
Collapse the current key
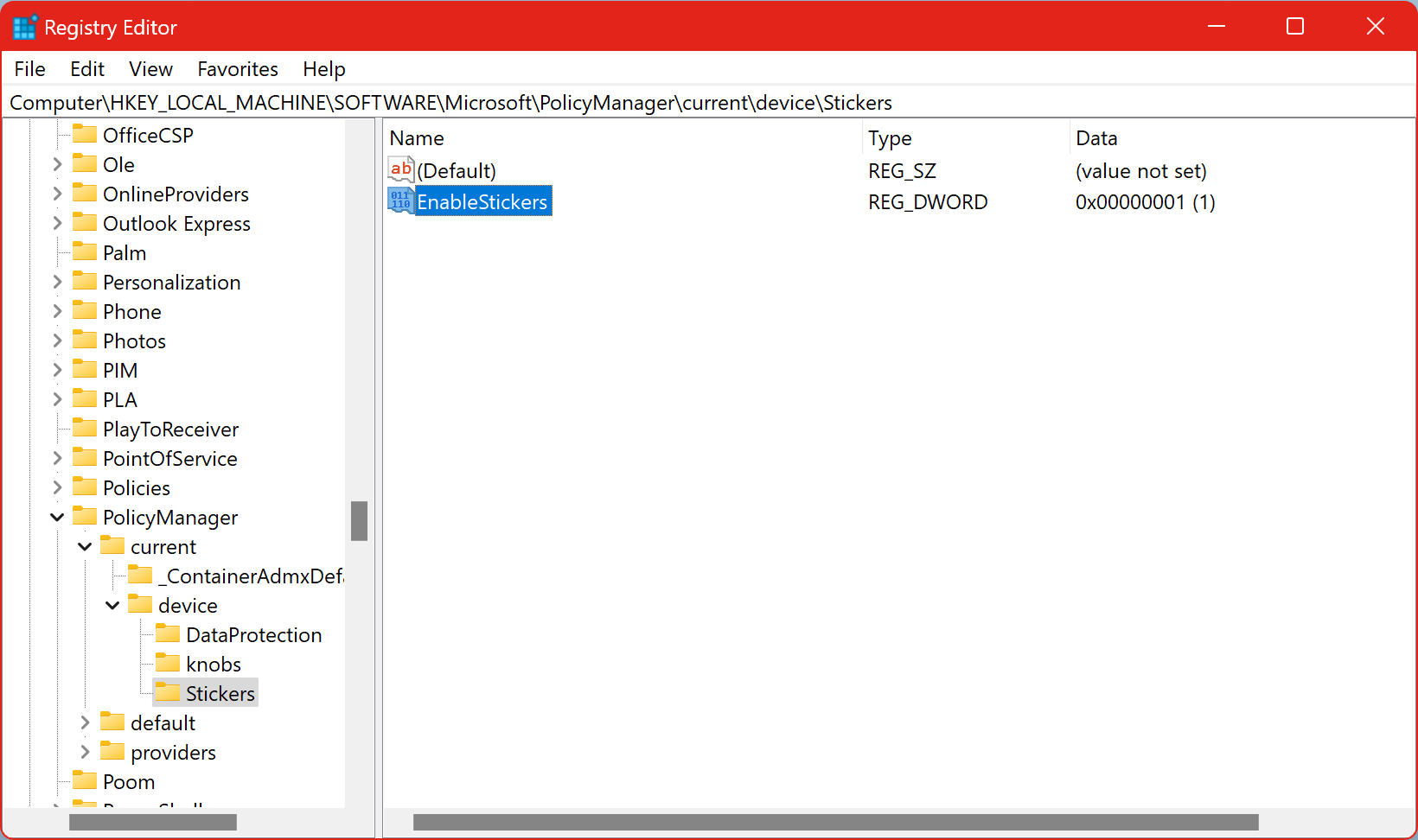(x=85, y=546)
